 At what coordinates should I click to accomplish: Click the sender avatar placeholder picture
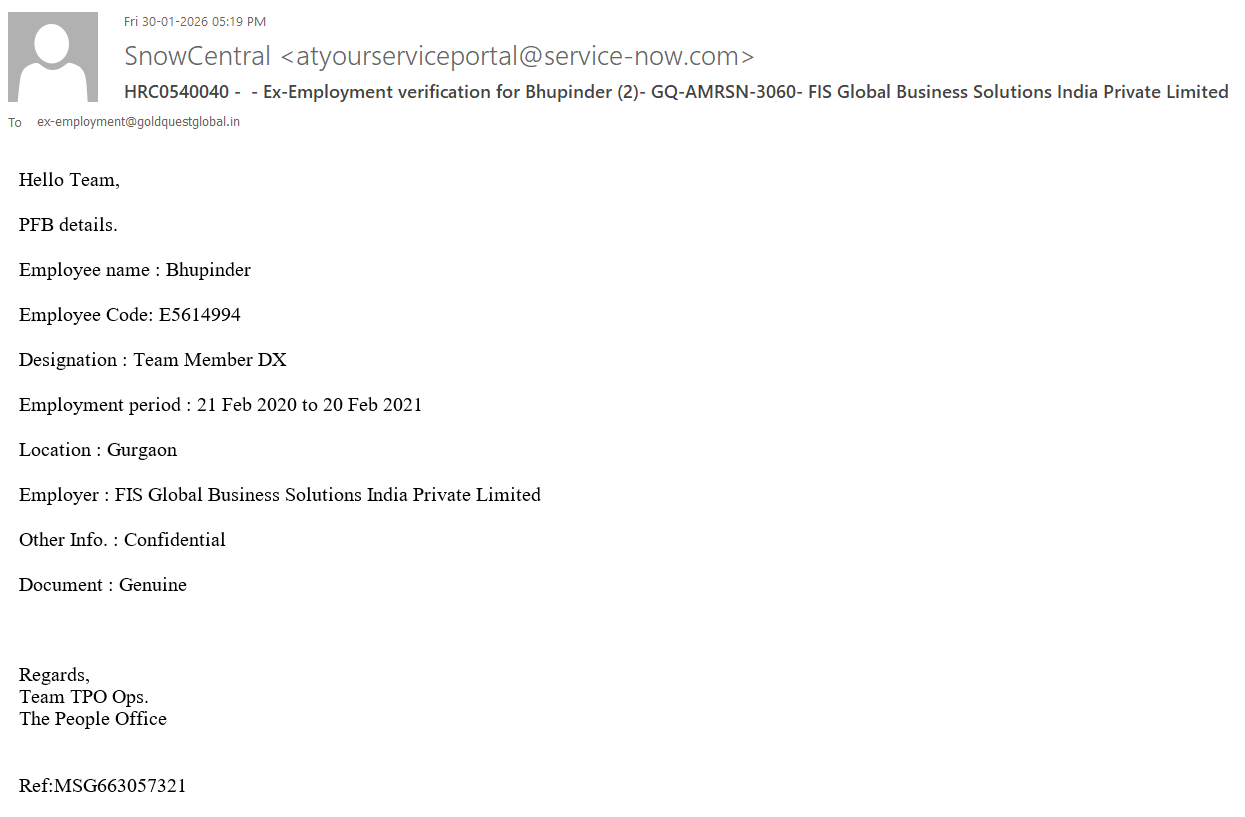(x=53, y=57)
